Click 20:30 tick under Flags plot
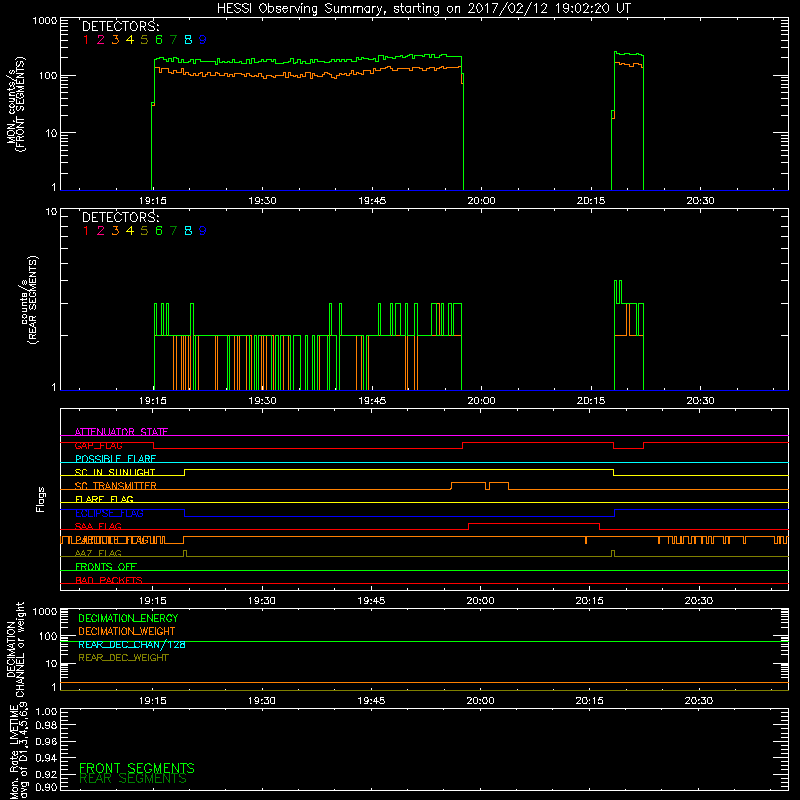This screenshot has width=800, height=800. pos(698,601)
